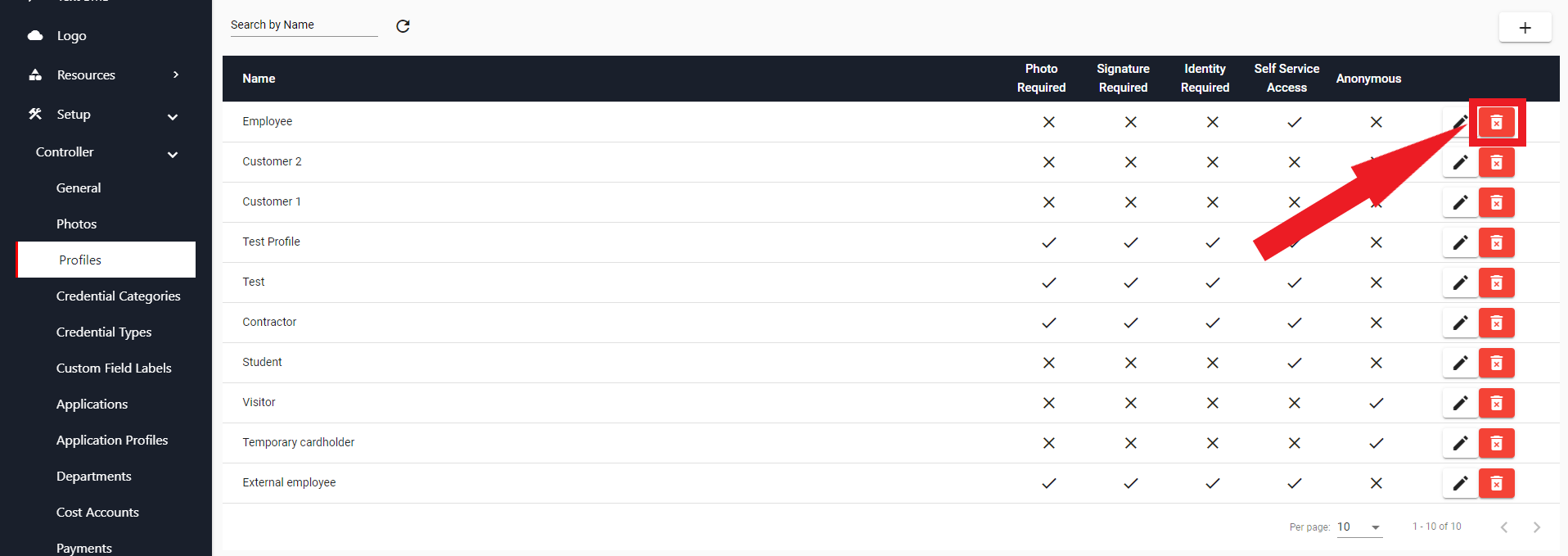Edit the Temporary cardholder profile

point(1460,443)
